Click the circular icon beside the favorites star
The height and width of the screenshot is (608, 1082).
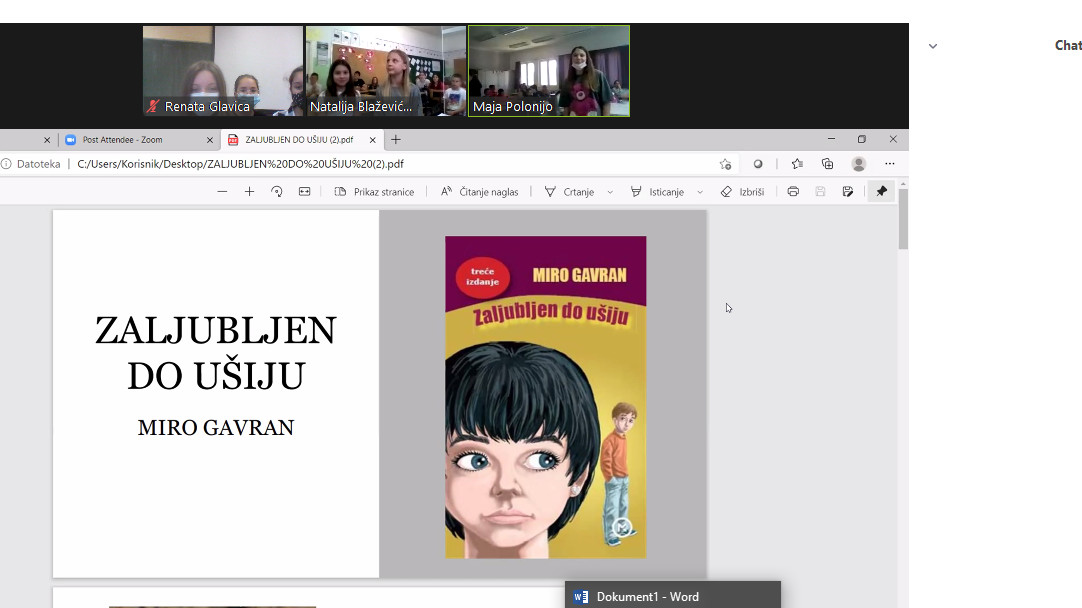click(758, 164)
